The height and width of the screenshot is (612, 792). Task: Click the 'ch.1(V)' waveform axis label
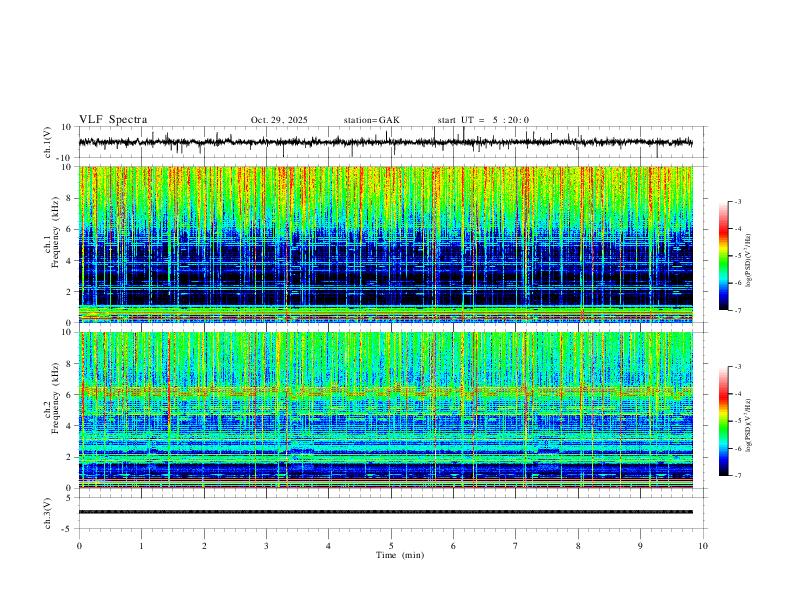[48, 142]
